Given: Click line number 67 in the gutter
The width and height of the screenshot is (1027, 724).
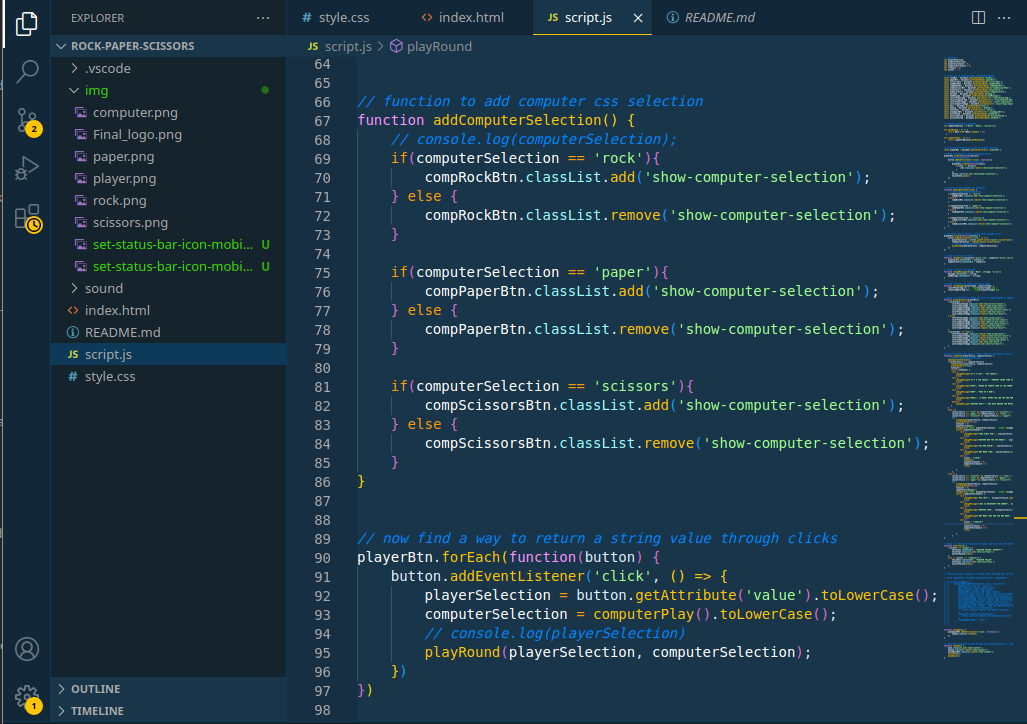Looking at the screenshot, I should click(x=322, y=121).
